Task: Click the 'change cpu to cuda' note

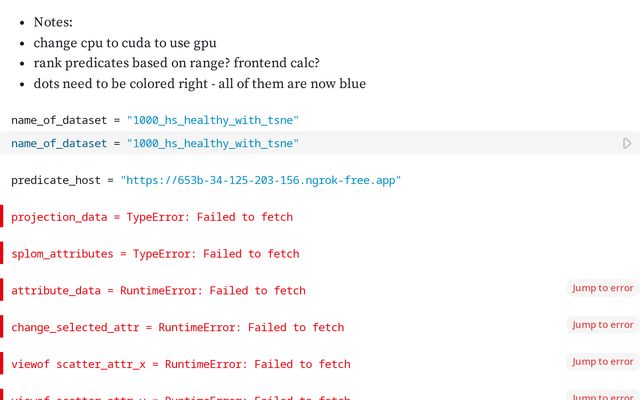Action: point(125,43)
